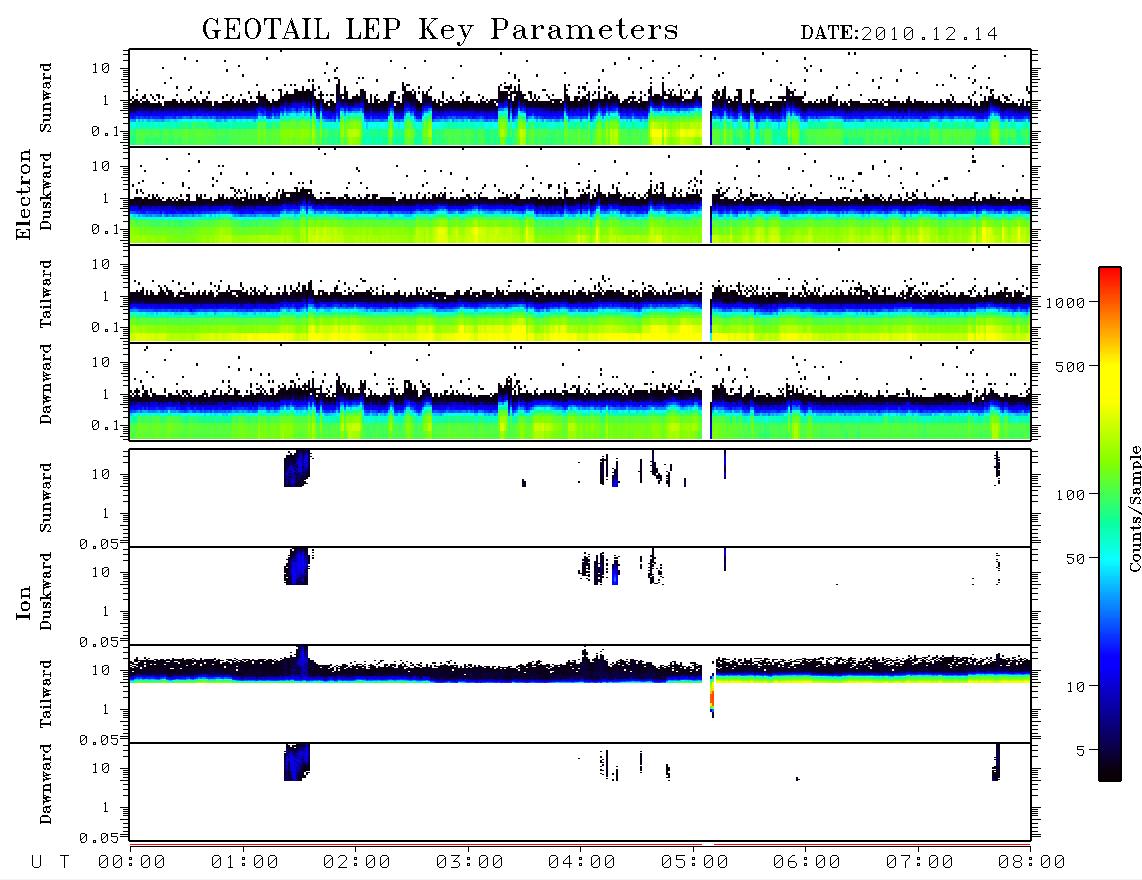Select the Electron 'Sunward' panel label
The image size is (1142, 880).
pos(46,98)
